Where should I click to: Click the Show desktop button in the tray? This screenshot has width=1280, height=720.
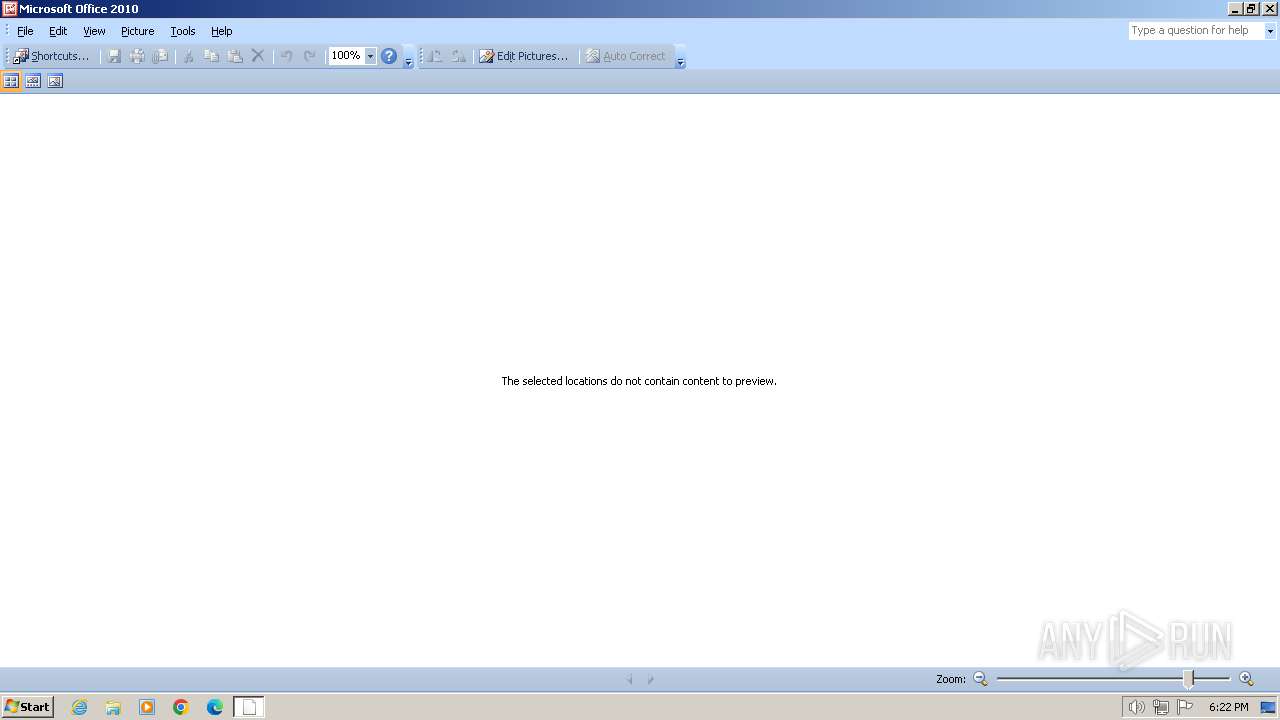pyautogui.click(x=1268, y=707)
